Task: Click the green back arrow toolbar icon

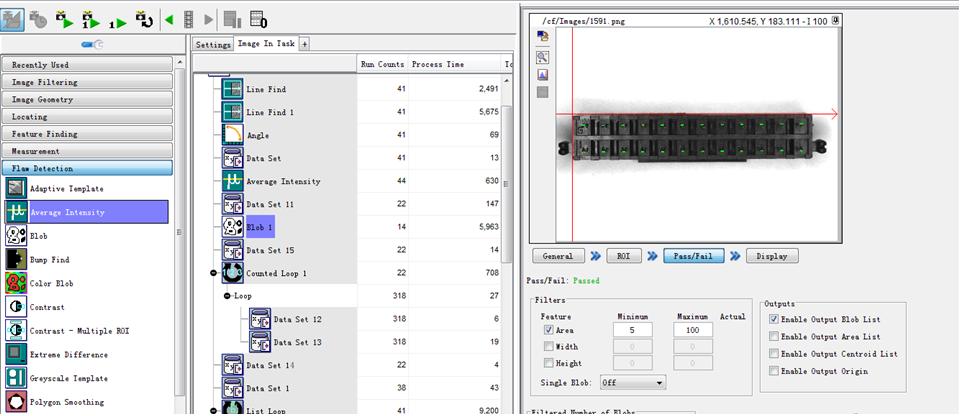Action: (x=169, y=20)
